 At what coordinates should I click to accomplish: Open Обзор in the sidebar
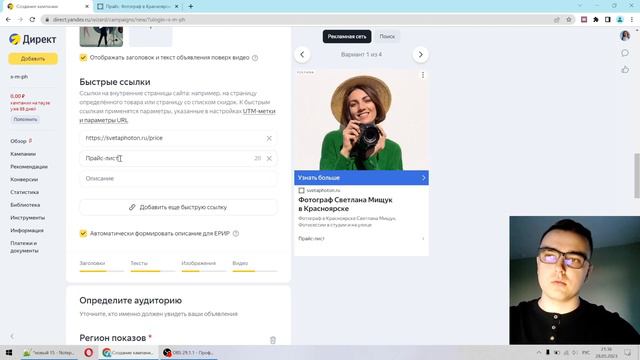tap(18, 141)
